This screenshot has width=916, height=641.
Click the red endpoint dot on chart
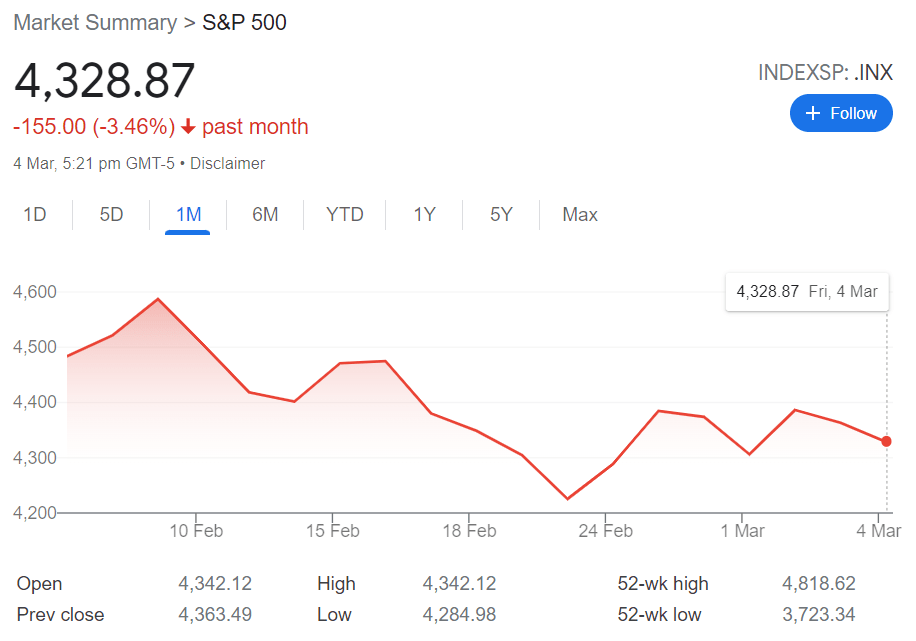point(886,441)
